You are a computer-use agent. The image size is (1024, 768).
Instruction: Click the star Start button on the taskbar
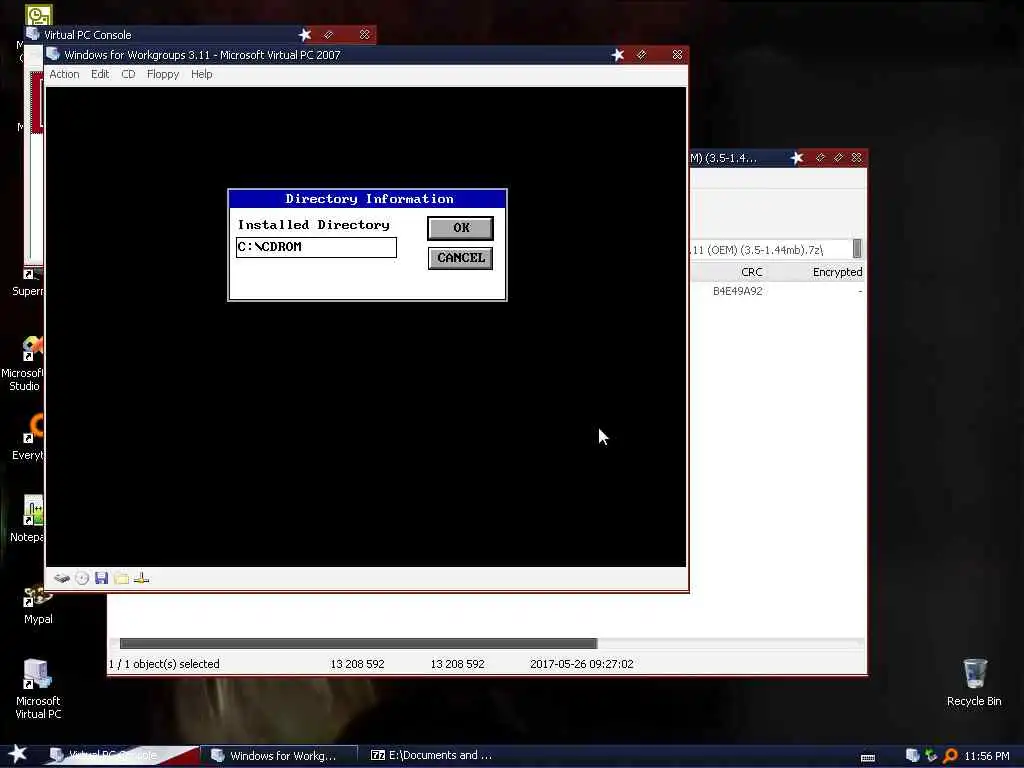point(18,754)
